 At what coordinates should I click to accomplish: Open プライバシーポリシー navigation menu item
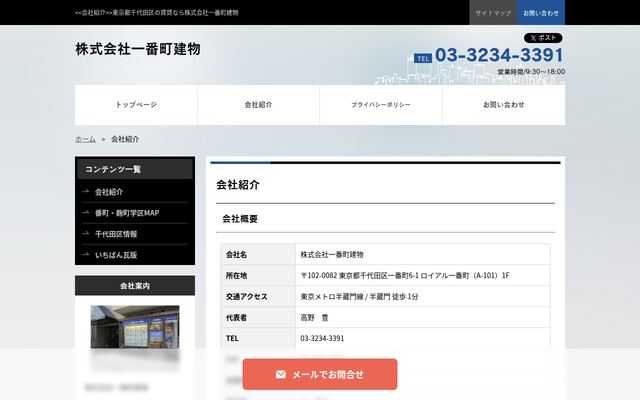tap(381, 105)
